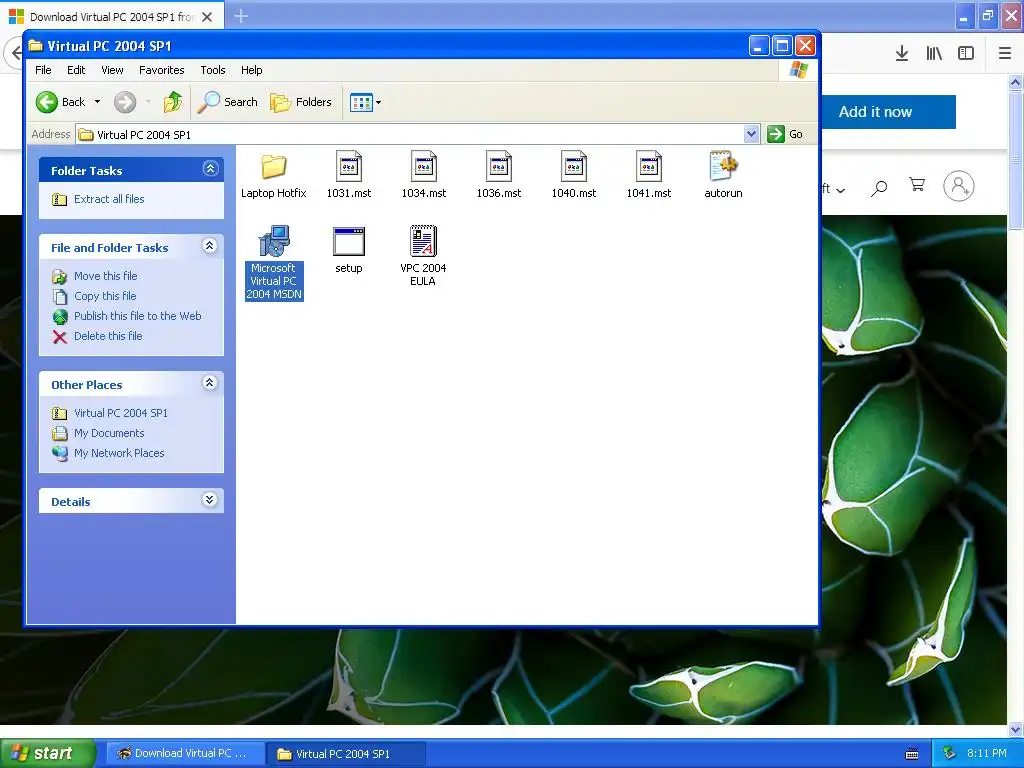This screenshot has height=768, width=1024.
Task: Open the Edit menu
Action: point(76,70)
